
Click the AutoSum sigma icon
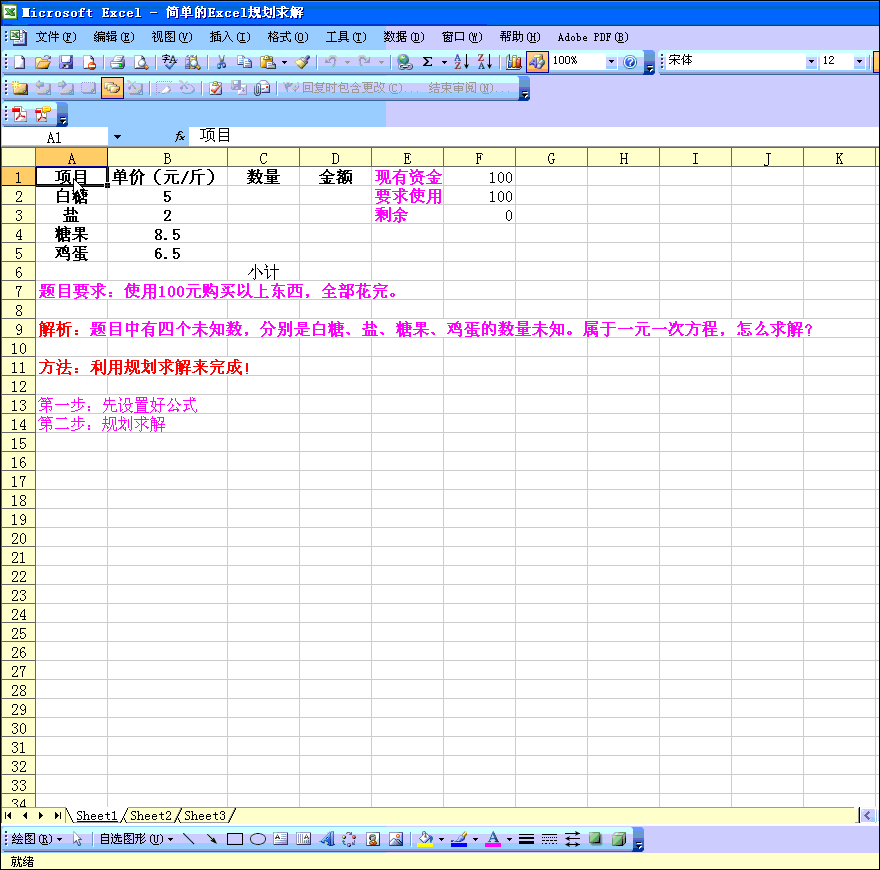pyautogui.click(x=427, y=62)
